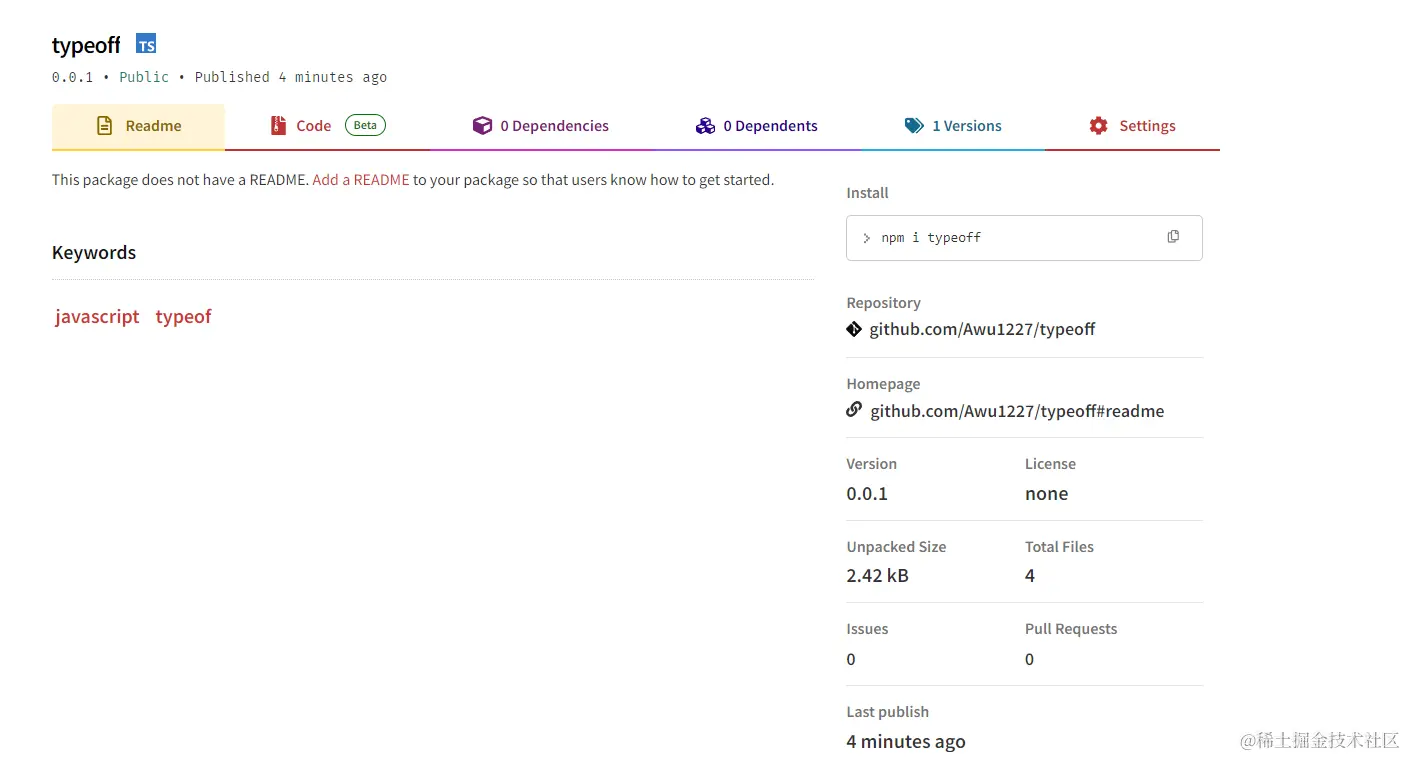Click the Published 4 minutes ago text
The height and width of the screenshot is (757, 1406).
[x=291, y=77]
